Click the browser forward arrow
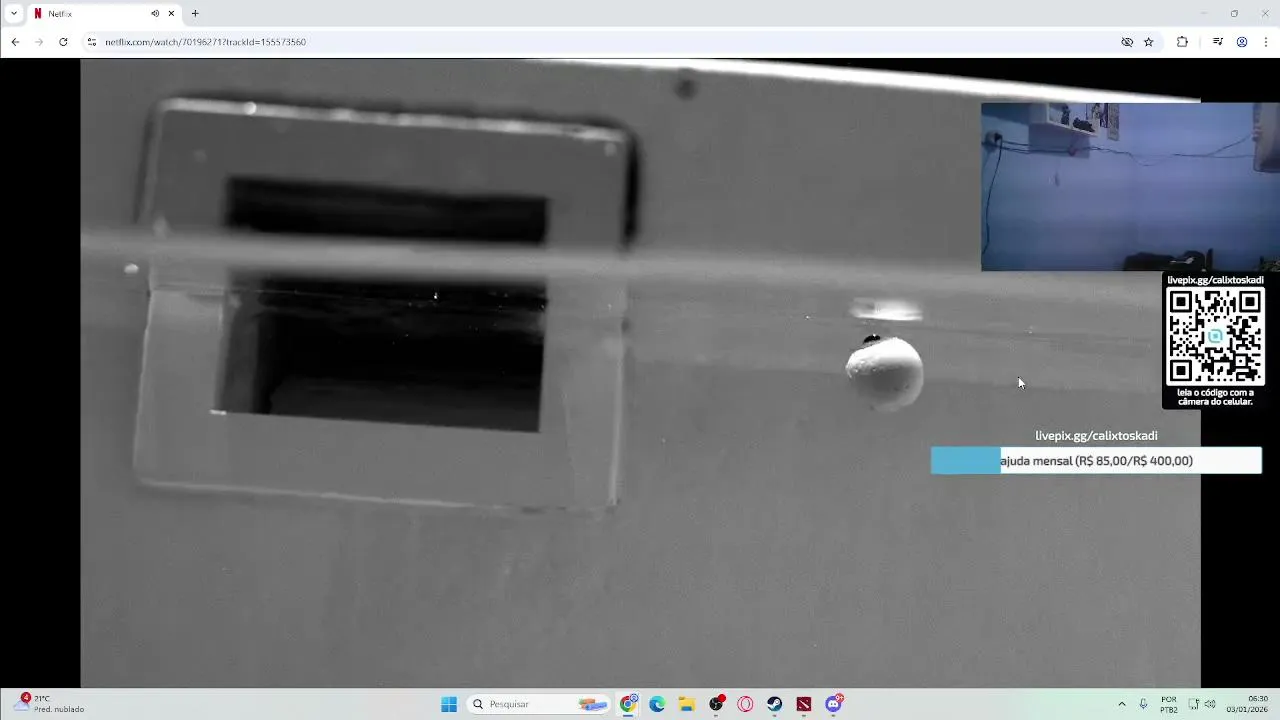This screenshot has height=720, width=1280. coord(39,42)
